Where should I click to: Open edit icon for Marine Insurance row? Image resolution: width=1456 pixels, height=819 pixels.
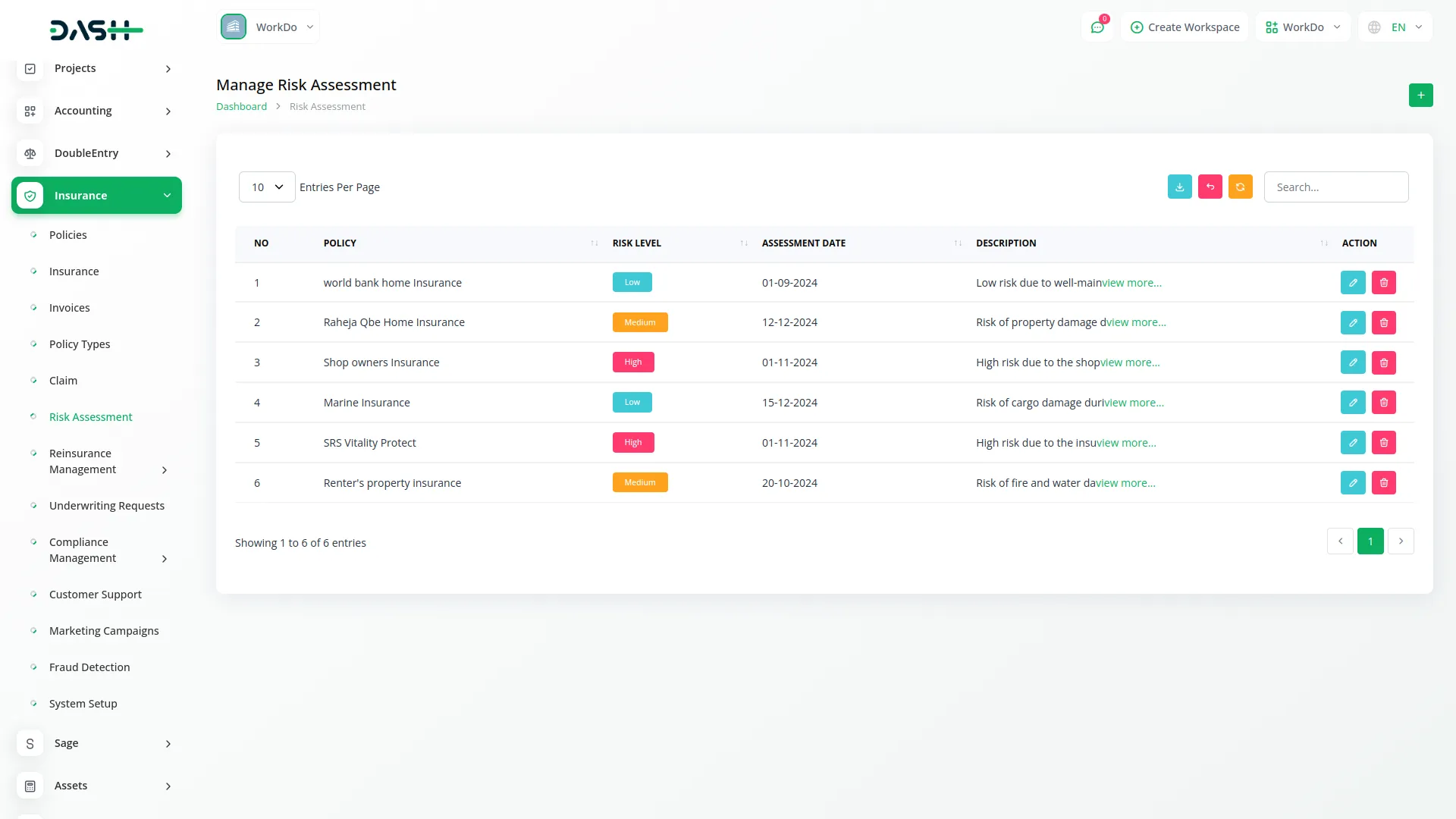(1353, 402)
